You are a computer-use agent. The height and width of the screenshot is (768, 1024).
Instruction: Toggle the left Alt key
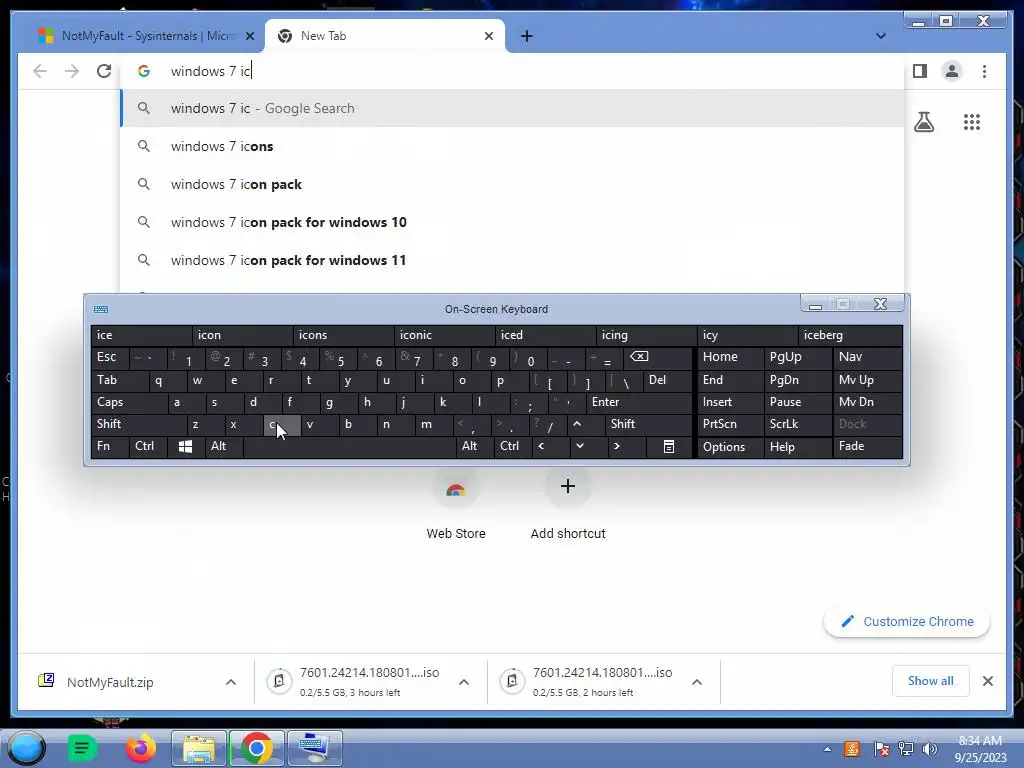click(223, 447)
